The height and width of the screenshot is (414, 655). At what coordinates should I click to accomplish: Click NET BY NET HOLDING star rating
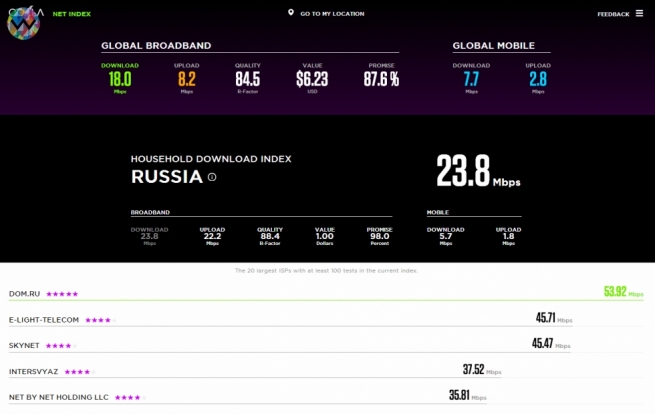[x=130, y=398]
